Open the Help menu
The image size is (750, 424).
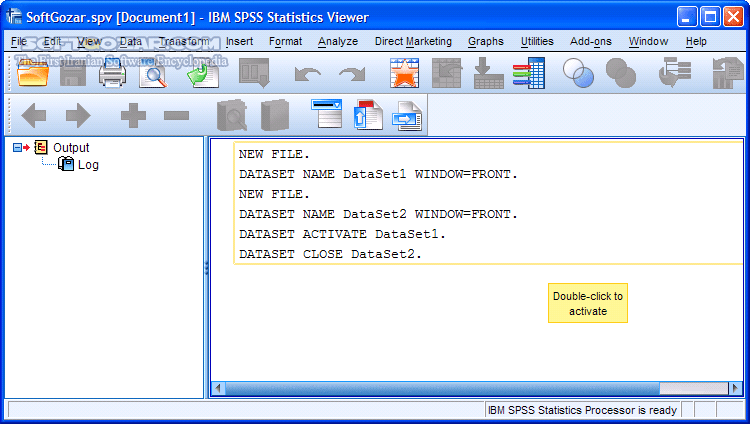[x=696, y=42]
